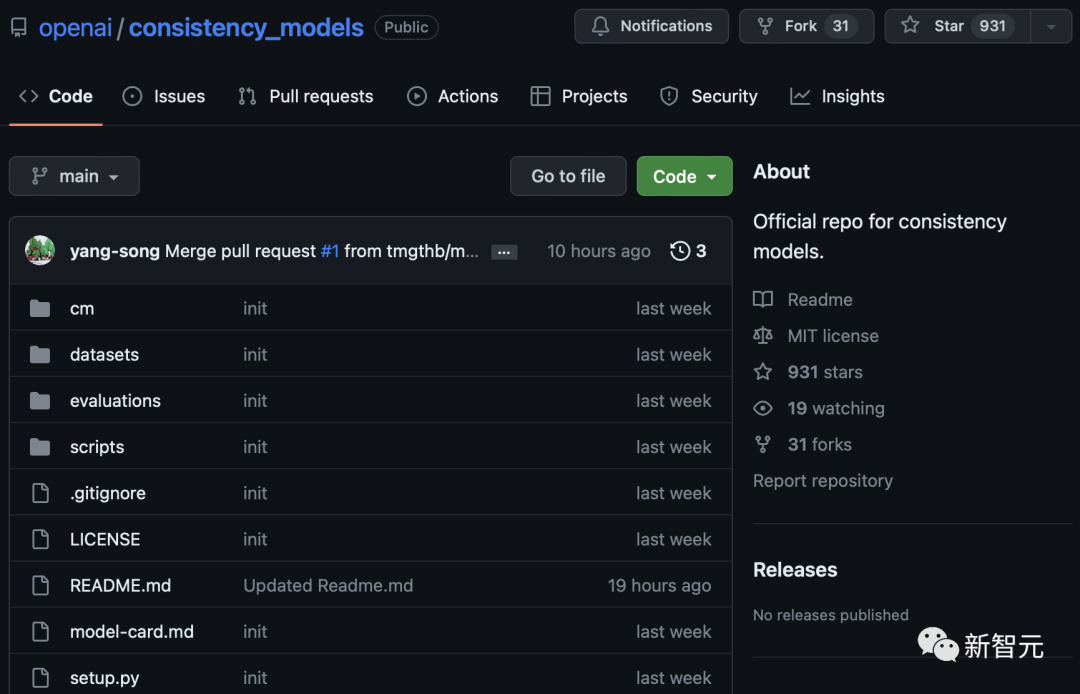The width and height of the screenshot is (1080, 694).
Task: Click the README.md file icon
Action: (x=40, y=586)
